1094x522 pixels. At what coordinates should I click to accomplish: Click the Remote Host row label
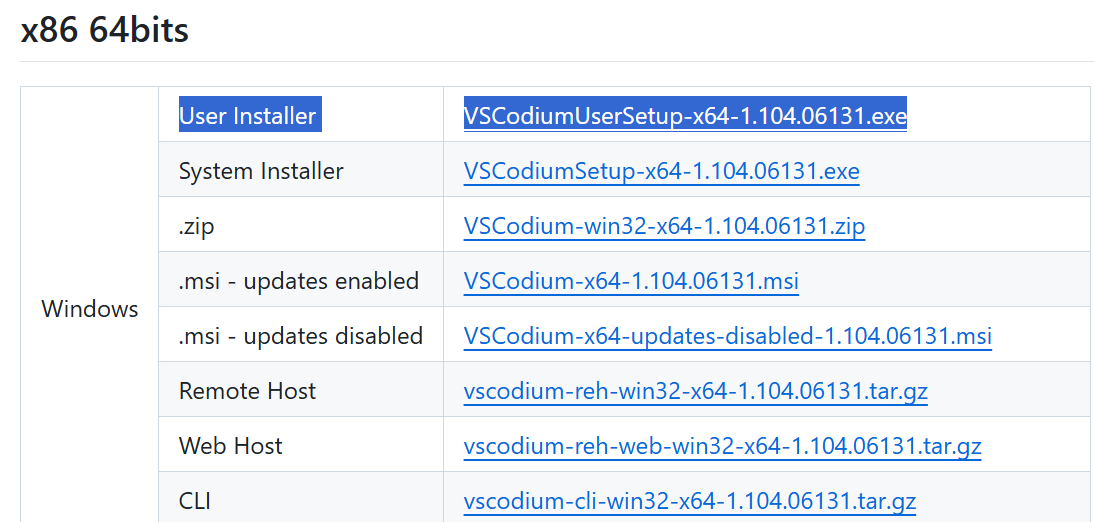click(248, 390)
